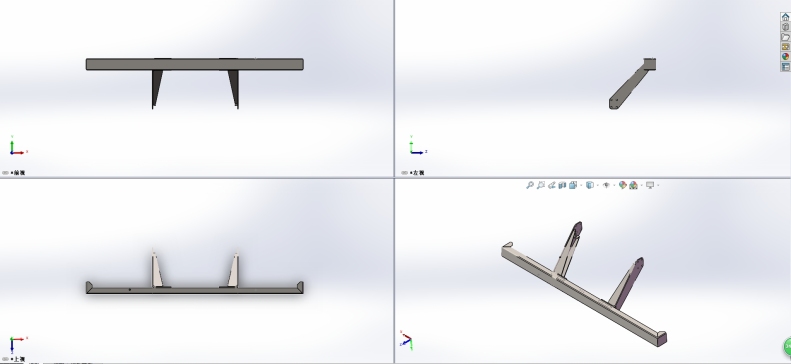Select the lower angled arm in isometric view

[x=627, y=282]
